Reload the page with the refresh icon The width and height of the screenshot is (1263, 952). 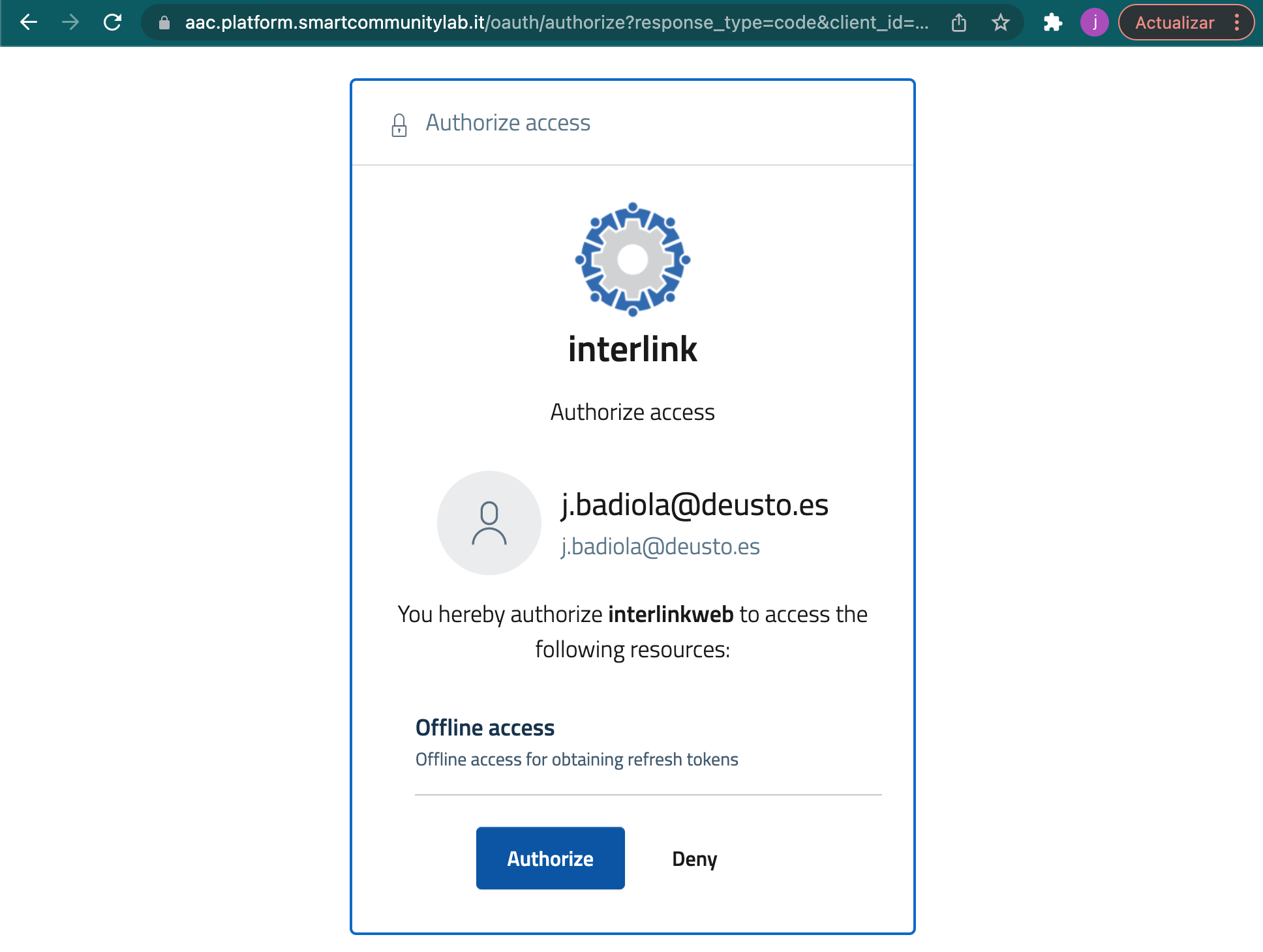(112, 23)
